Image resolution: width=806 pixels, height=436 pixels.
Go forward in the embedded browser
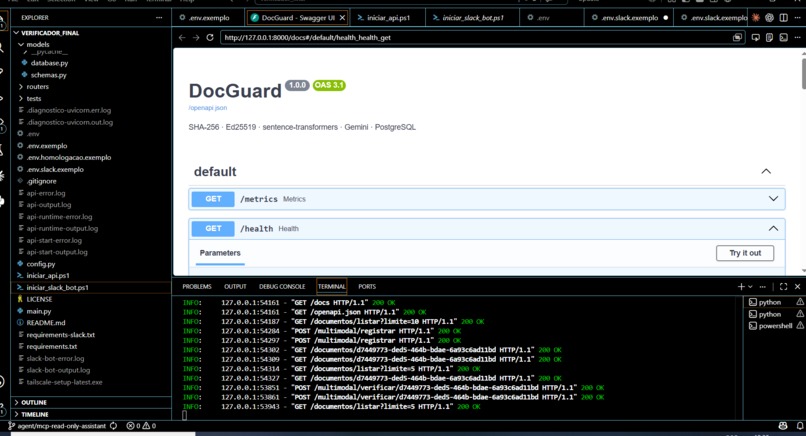pyautogui.click(x=196, y=38)
